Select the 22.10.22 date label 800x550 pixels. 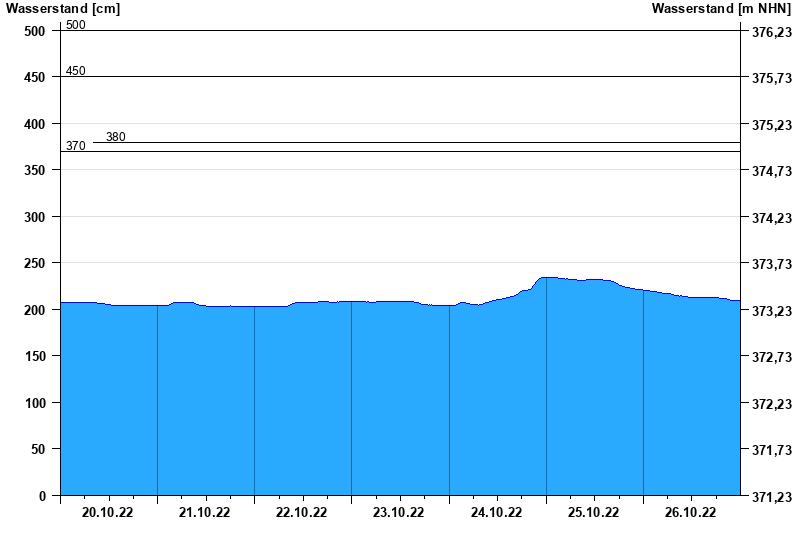tap(302, 513)
